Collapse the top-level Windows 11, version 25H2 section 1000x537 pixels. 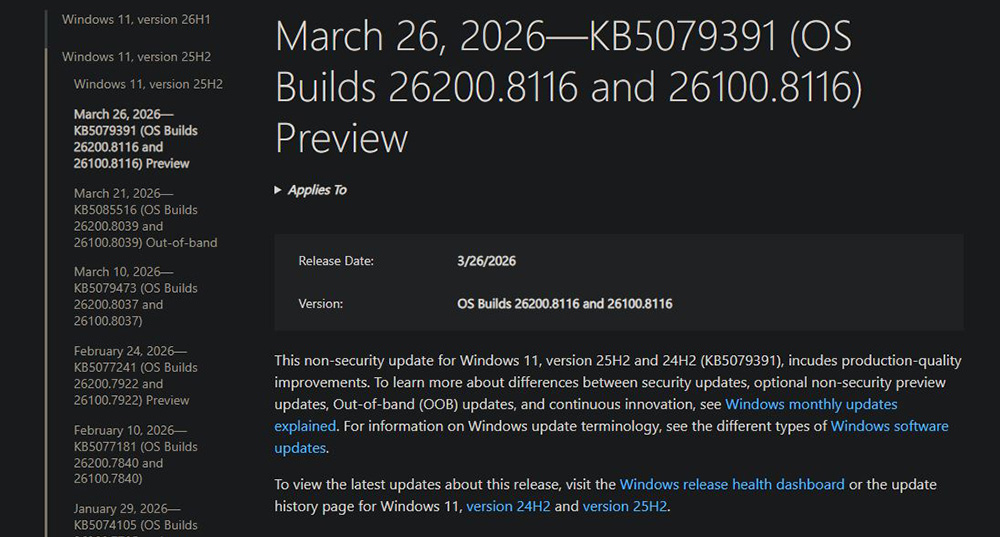(136, 57)
